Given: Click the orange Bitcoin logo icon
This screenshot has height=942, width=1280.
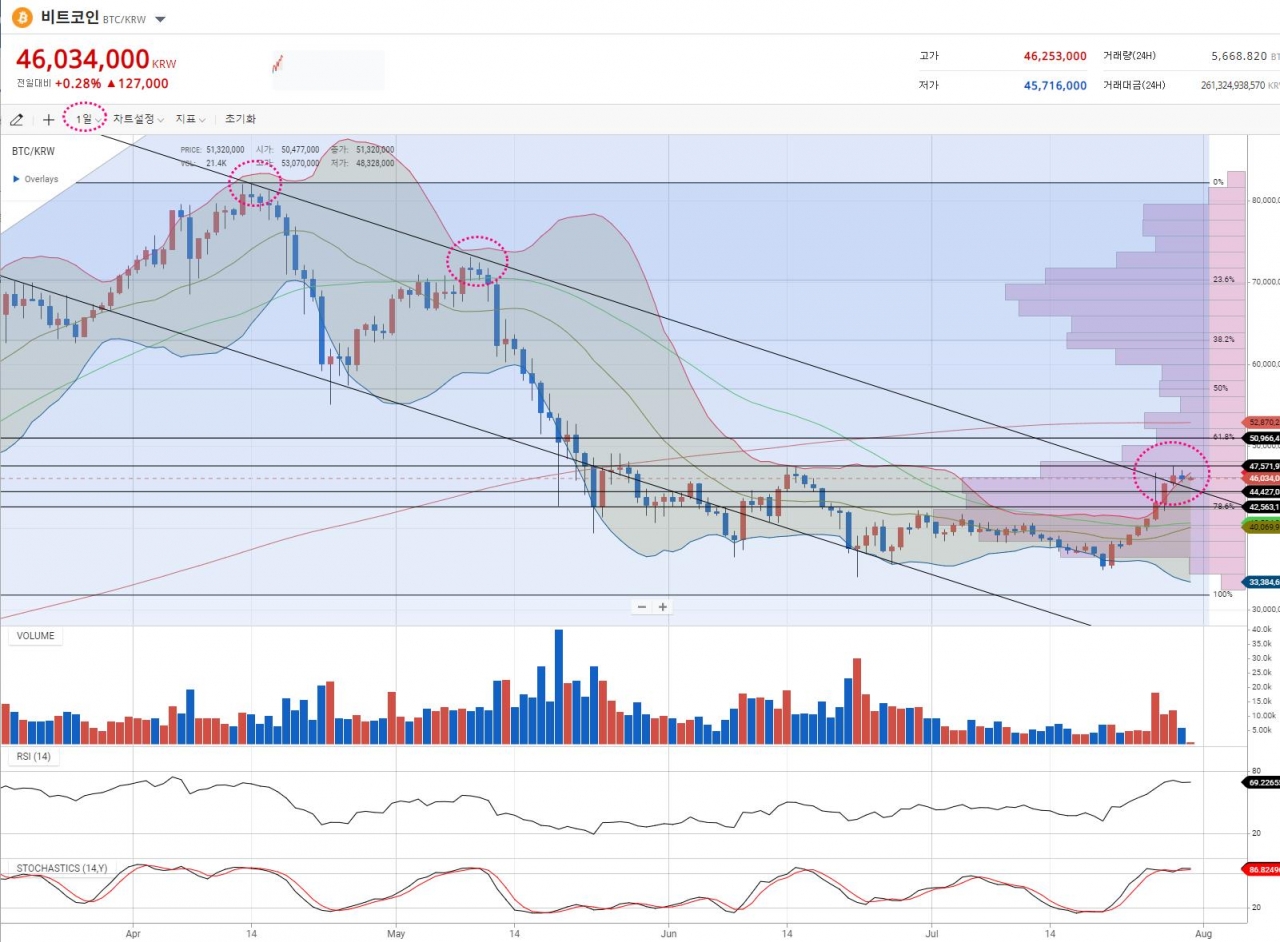Looking at the screenshot, I should click(21, 18).
